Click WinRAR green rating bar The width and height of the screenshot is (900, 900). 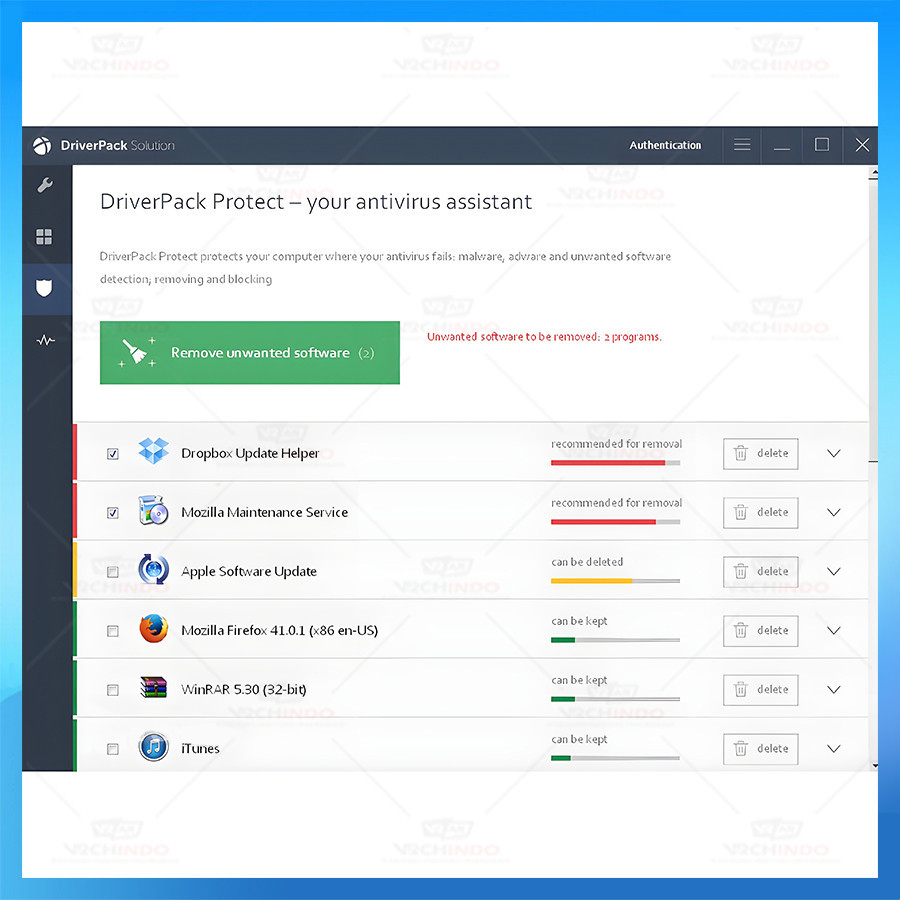click(x=615, y=699)
